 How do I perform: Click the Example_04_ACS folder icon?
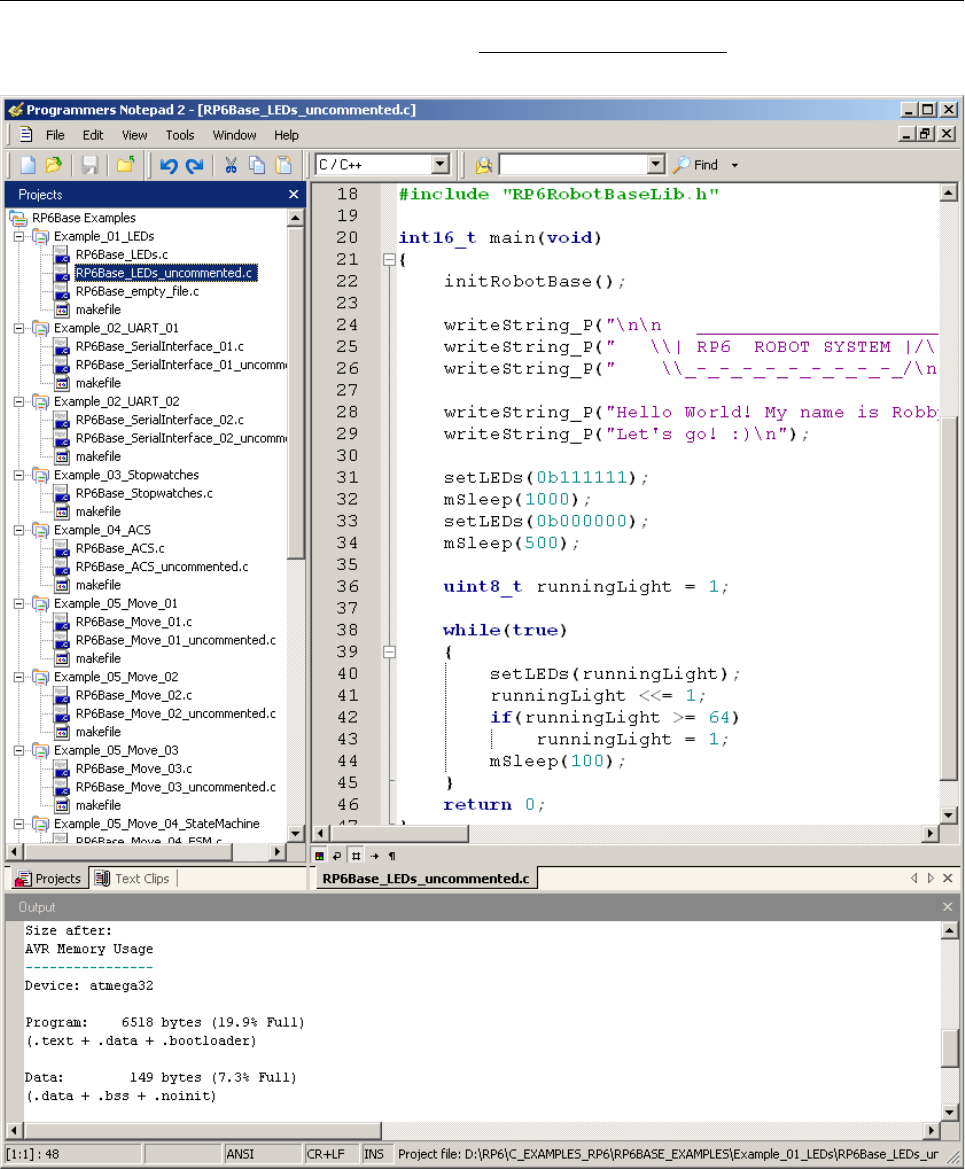pyautogui.click(x=40, y=530)
